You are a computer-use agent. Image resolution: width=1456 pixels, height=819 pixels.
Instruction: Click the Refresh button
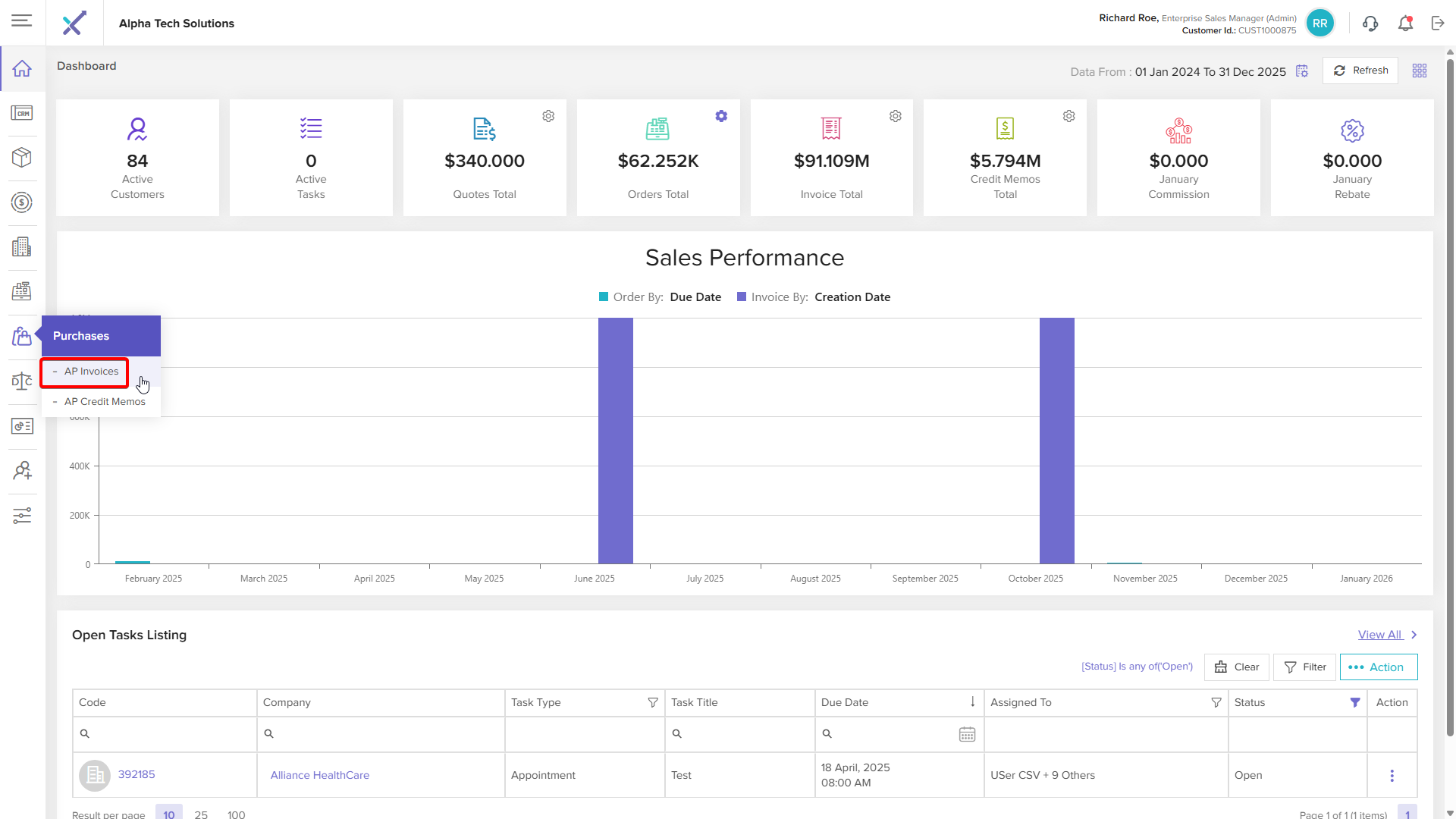coord(1360,71)
